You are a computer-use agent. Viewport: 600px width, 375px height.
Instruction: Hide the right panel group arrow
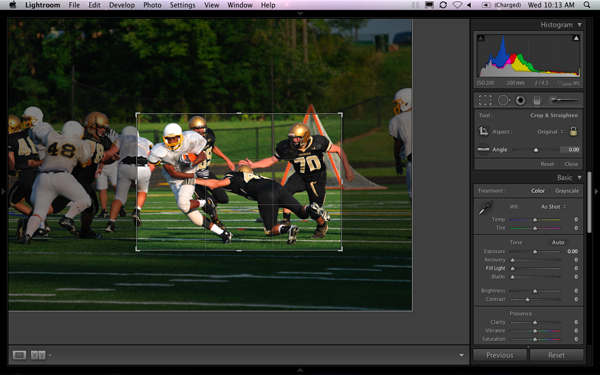596,191
